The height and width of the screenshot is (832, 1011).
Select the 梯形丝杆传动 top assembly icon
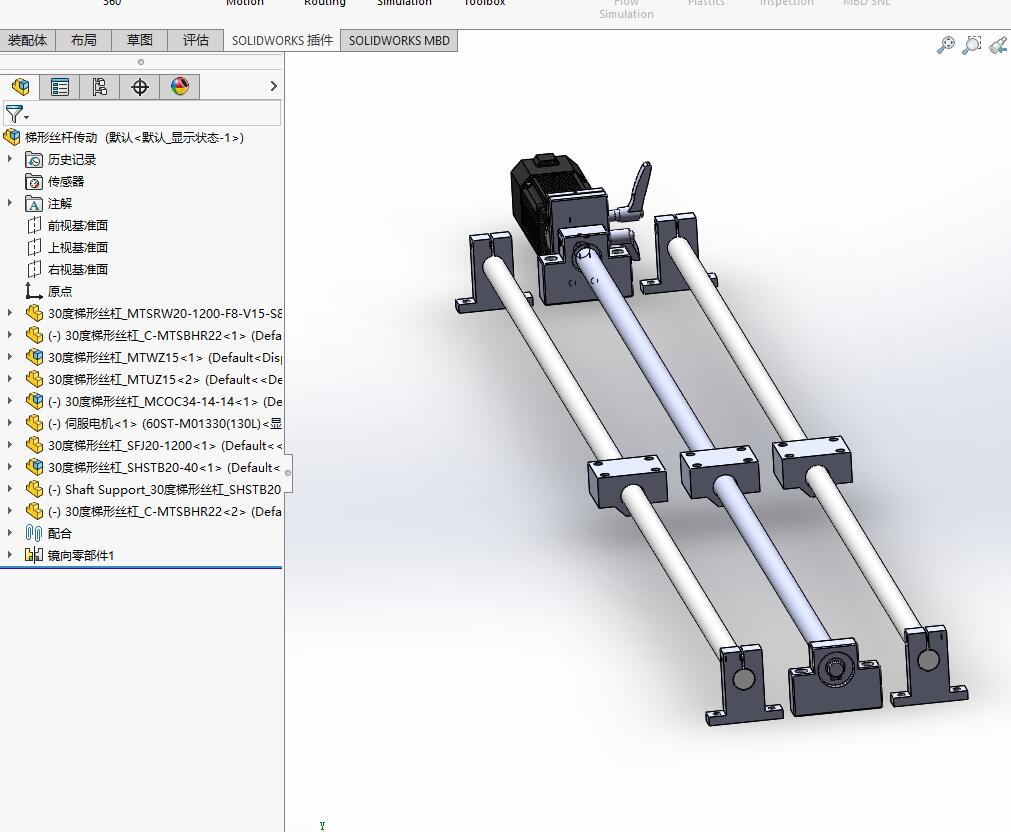point(12,137)
